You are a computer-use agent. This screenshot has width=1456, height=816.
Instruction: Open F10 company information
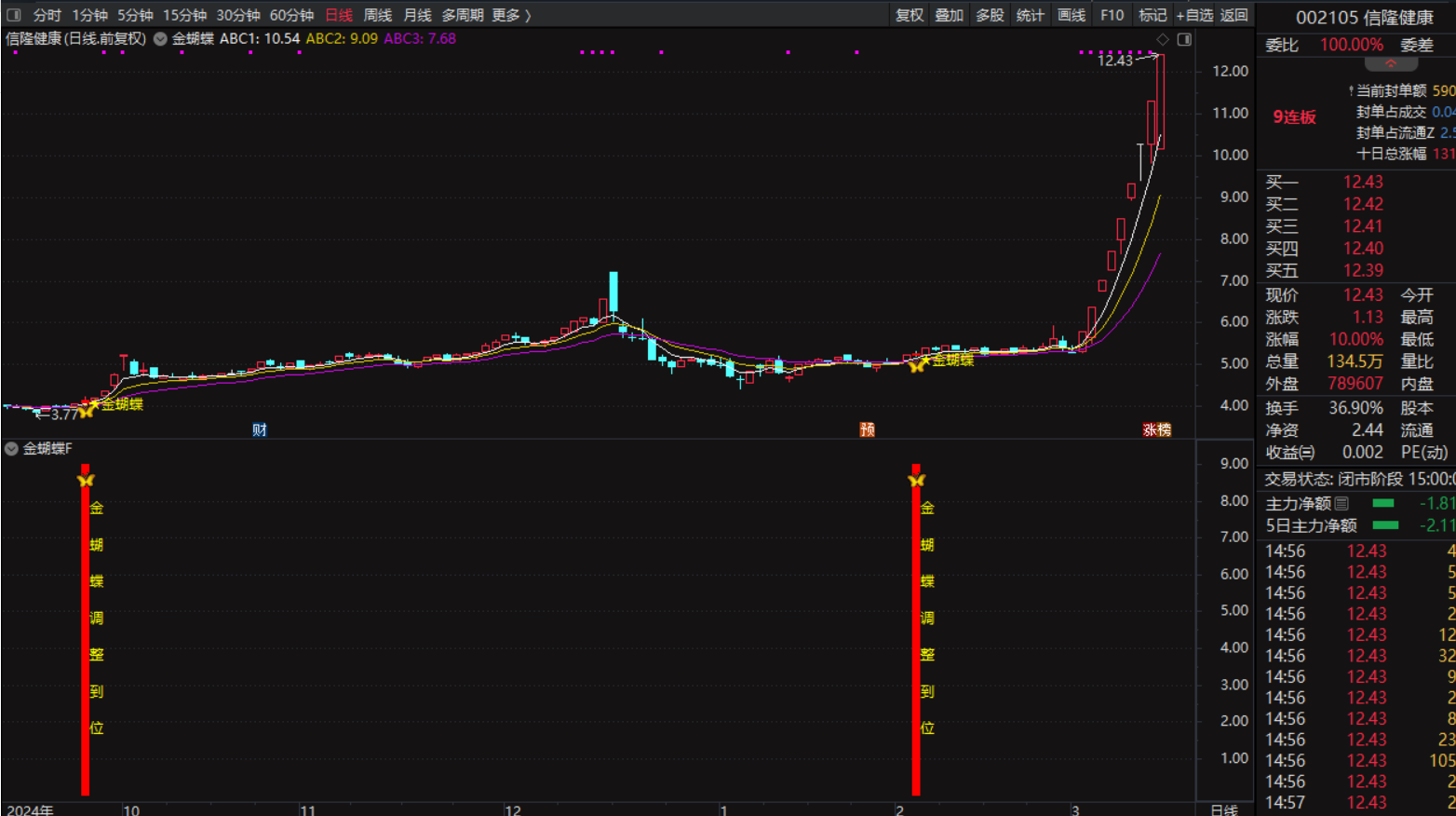(1112, 15)
